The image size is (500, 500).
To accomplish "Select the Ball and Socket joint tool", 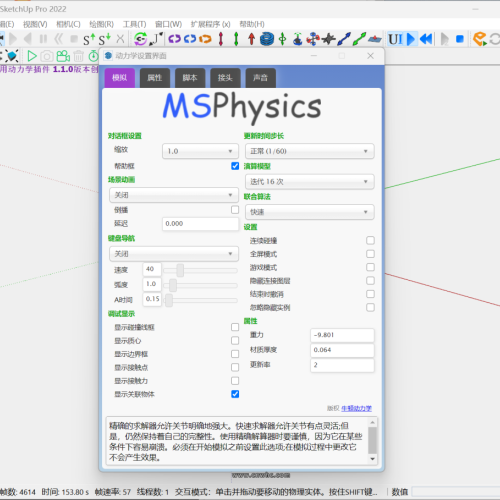I will [x=297, y=39].
